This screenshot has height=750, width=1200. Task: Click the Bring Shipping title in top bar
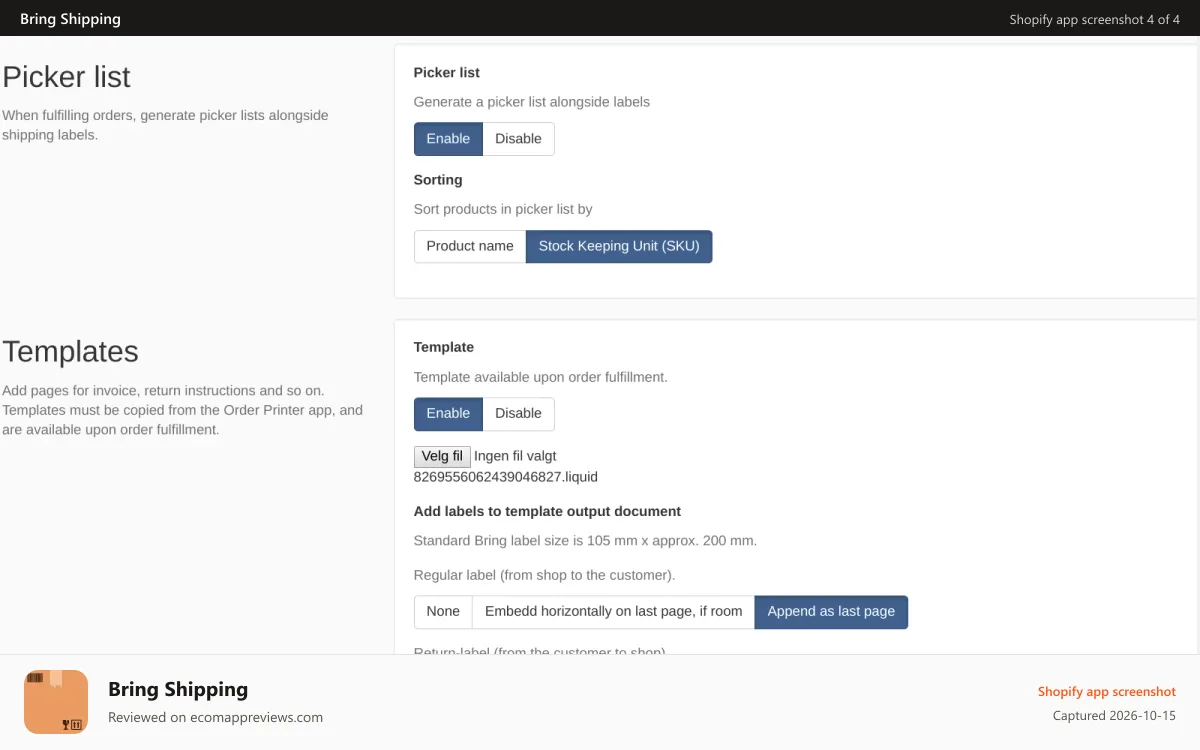(x=70, y=19)
